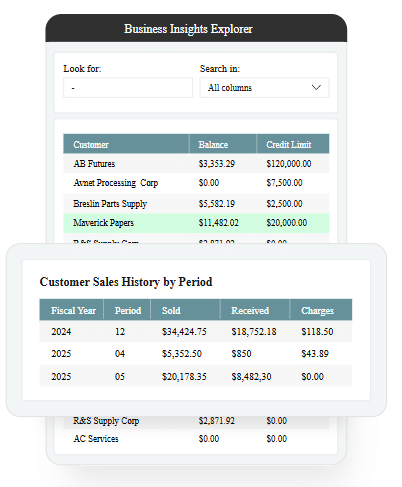Click the $43.89 charges amount
Screen dimensions: 402x487
pos(315,354)
